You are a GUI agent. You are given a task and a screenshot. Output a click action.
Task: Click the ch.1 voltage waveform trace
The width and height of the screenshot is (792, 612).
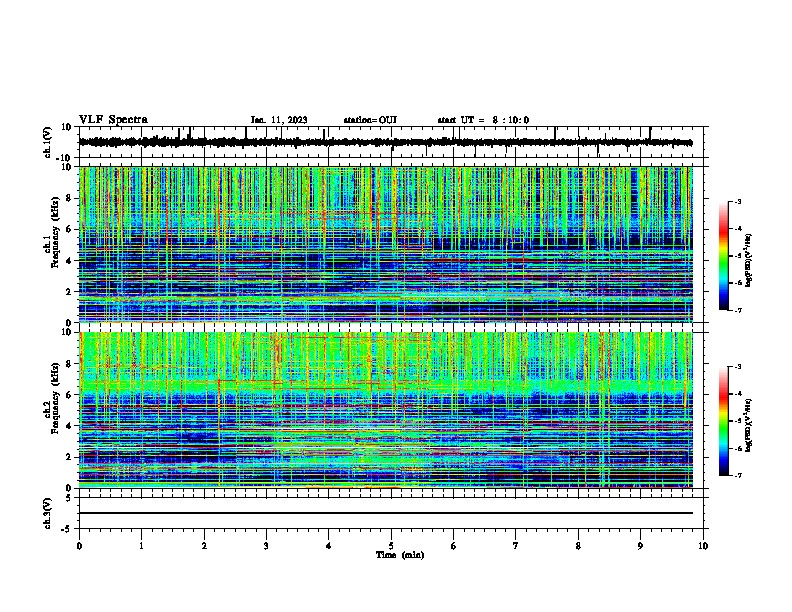click(385, 142)
